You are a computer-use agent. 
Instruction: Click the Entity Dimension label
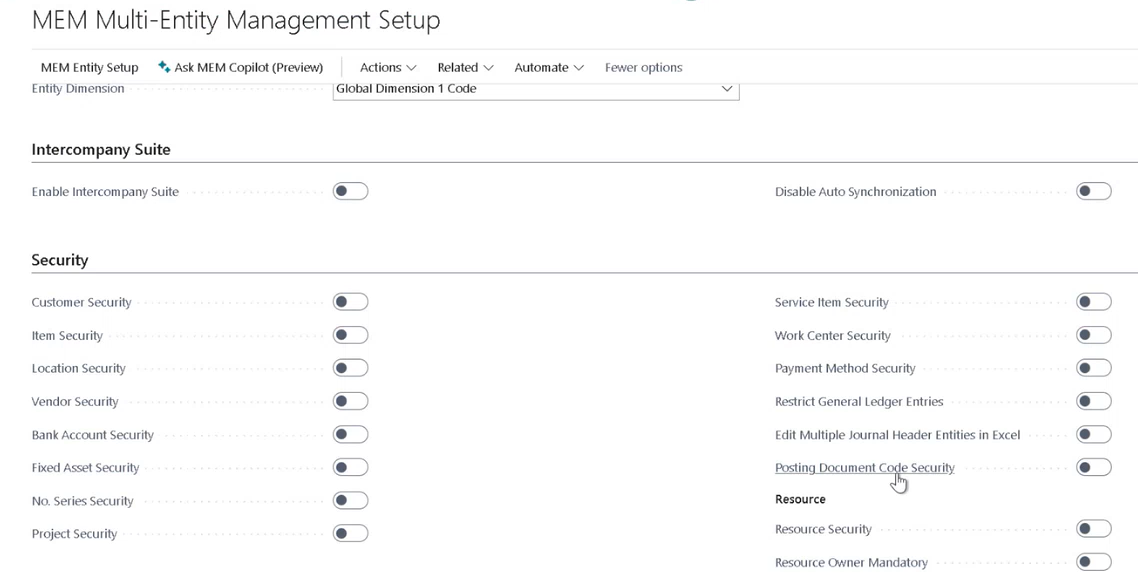(78, 89)
